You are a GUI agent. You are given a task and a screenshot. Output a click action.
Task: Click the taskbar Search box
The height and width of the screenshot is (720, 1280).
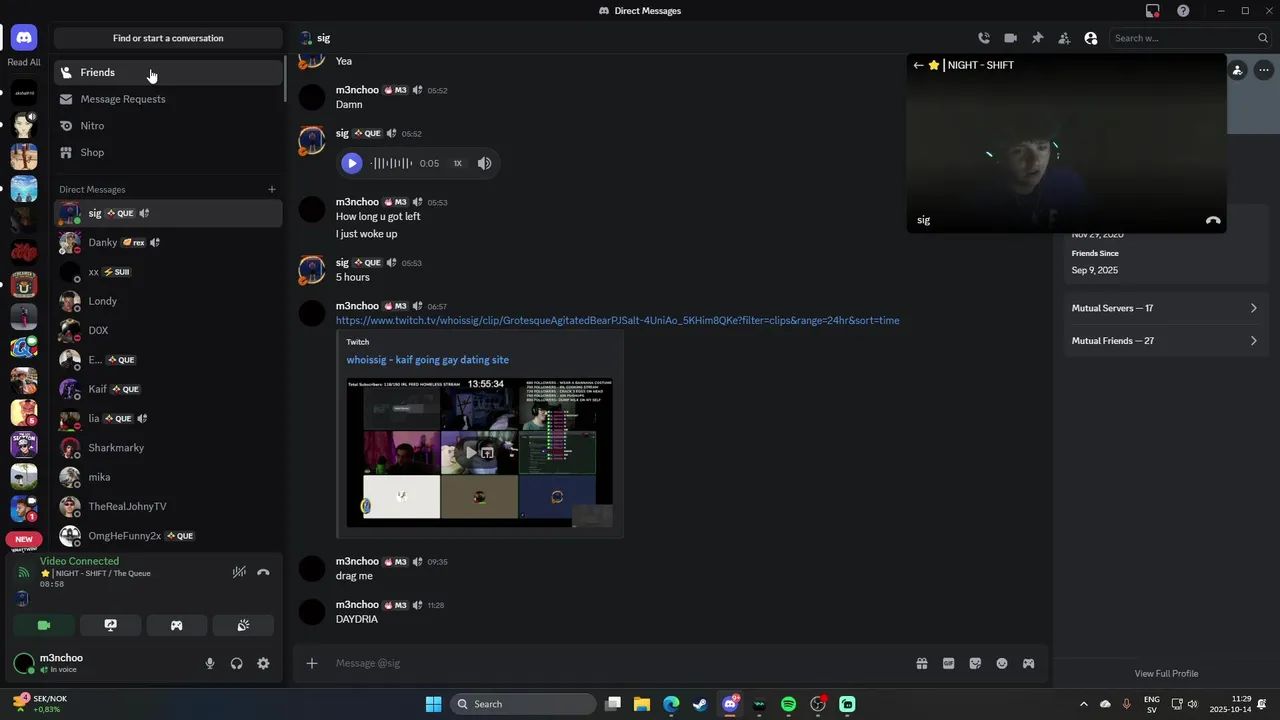[522, 704]
